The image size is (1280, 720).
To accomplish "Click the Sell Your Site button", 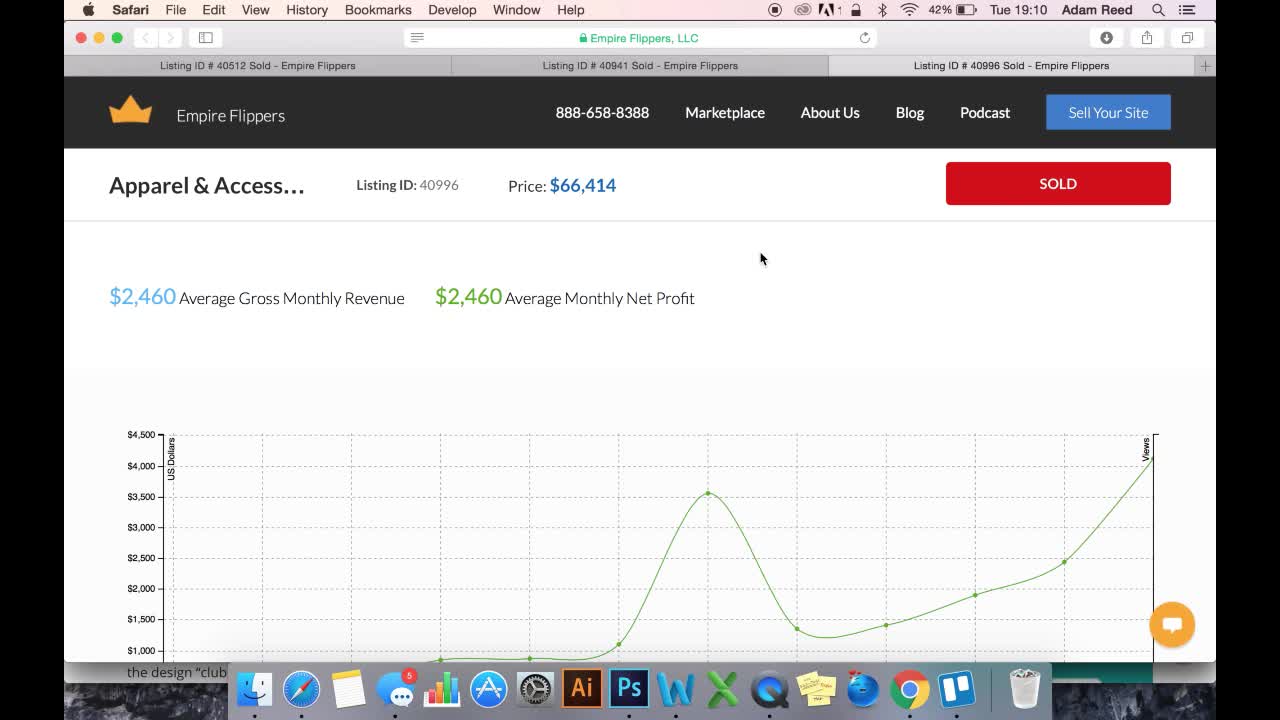I will click(1108, 112).
